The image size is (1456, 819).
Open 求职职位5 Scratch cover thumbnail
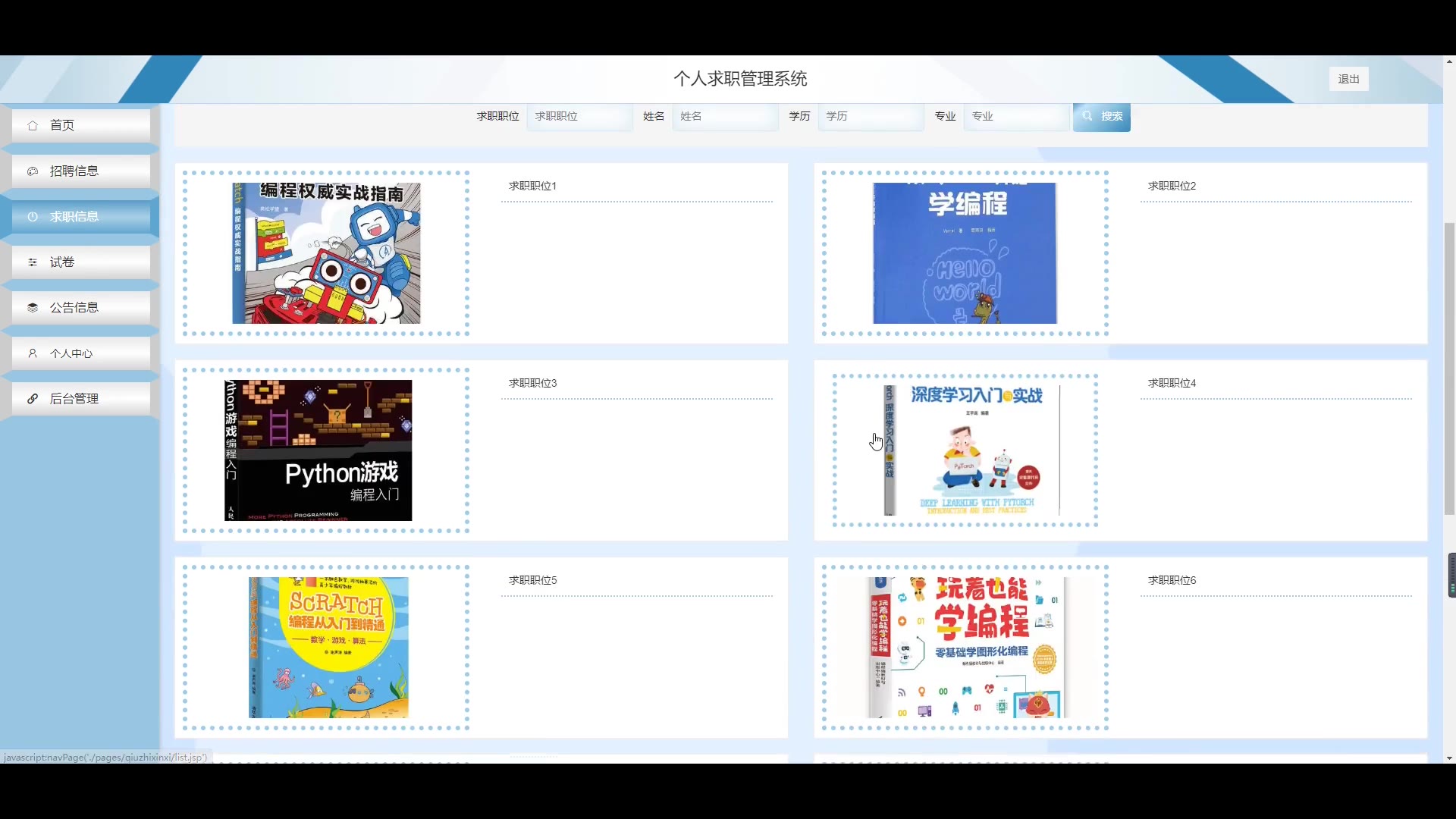pos(328,648)
